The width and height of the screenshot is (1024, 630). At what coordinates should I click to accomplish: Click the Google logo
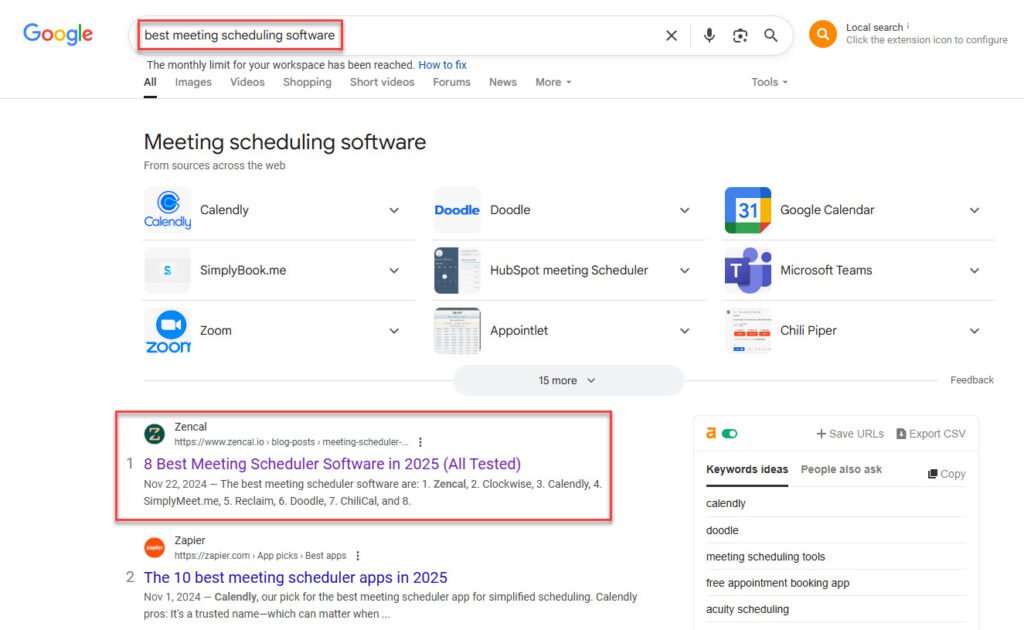(58, 34)
